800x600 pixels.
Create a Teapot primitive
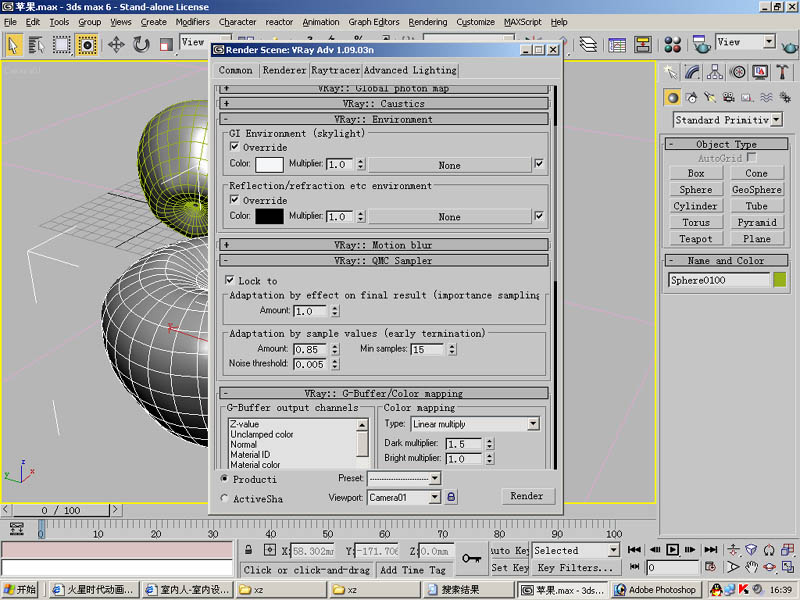point(695,239)
